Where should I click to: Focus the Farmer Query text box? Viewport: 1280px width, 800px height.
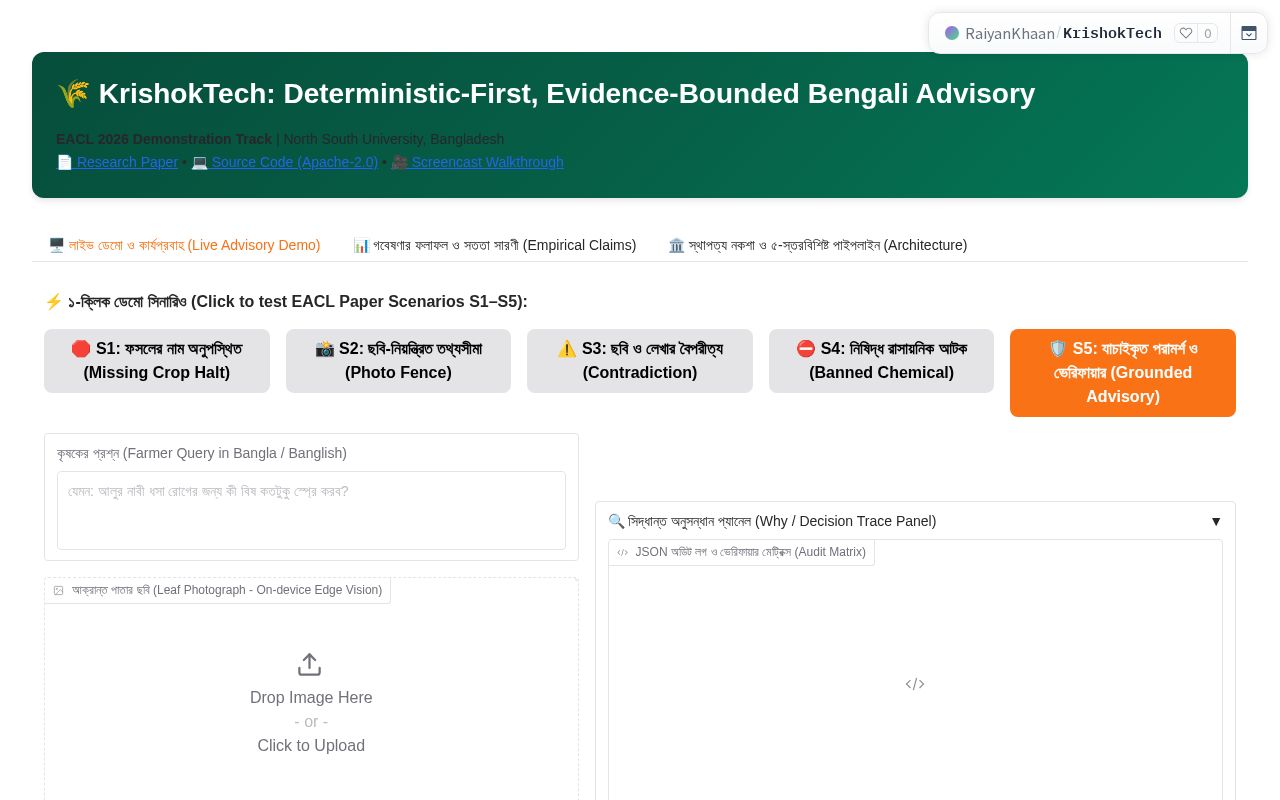[311, 510]
